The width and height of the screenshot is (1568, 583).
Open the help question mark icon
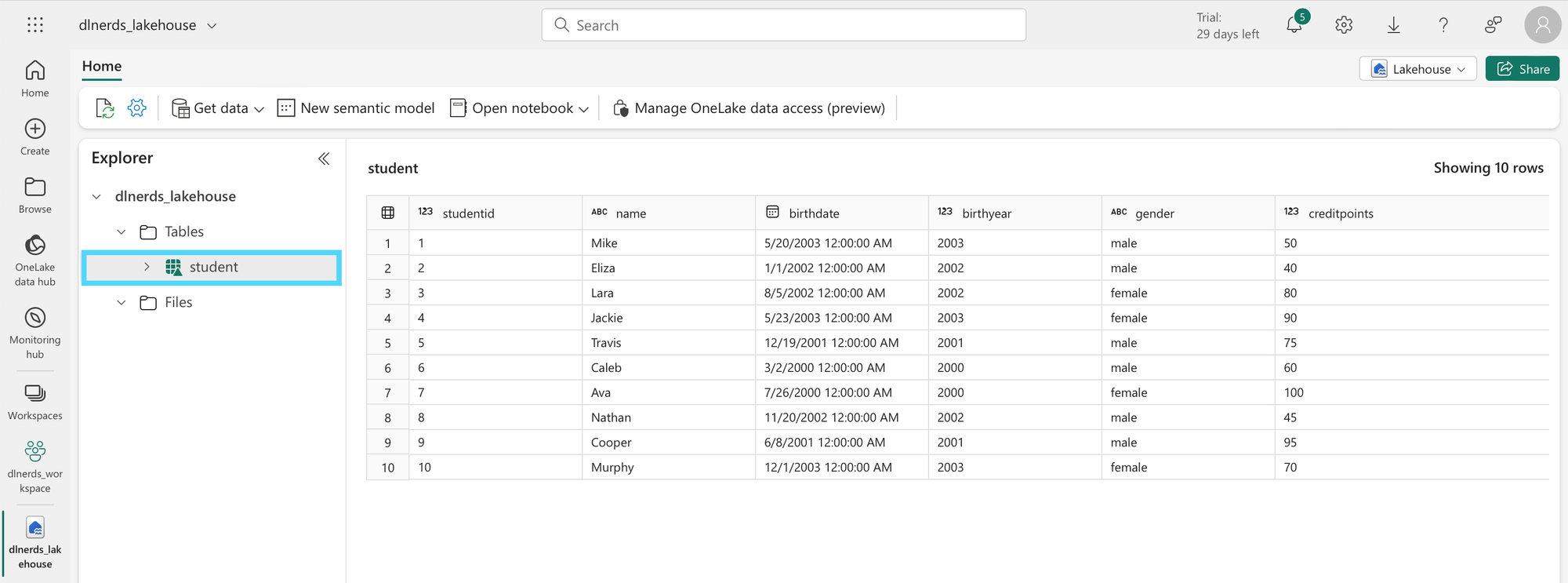point(1443,25)
